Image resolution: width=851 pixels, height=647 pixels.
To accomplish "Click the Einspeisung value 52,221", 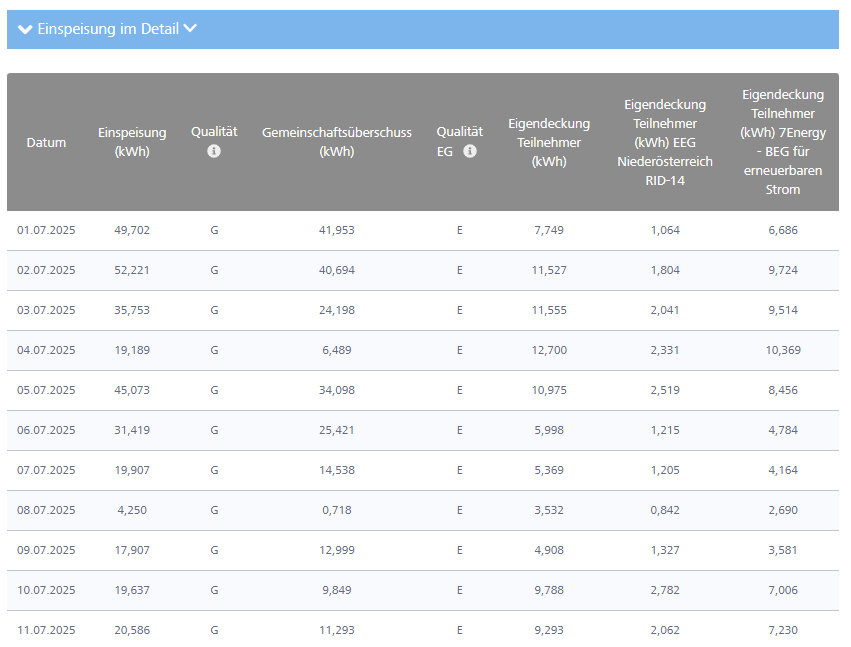I will (x=133, y=270).
